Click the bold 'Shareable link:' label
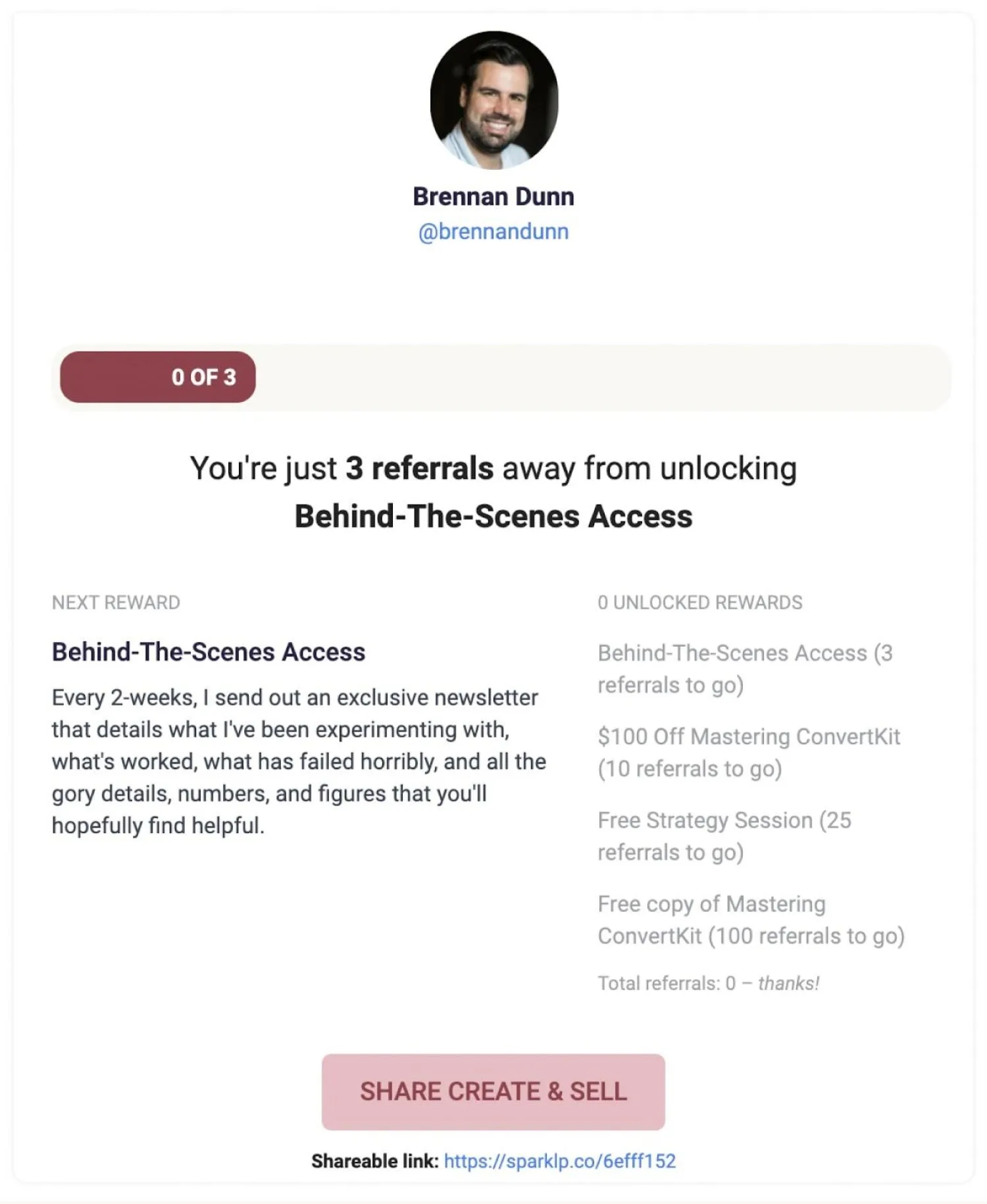987x1204 pixels. pos(374,1161)
